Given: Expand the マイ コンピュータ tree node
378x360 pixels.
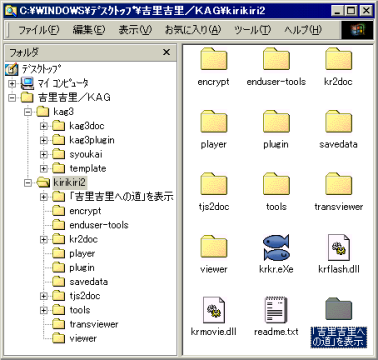Looking at the screenshot, I should click(12, 83).
